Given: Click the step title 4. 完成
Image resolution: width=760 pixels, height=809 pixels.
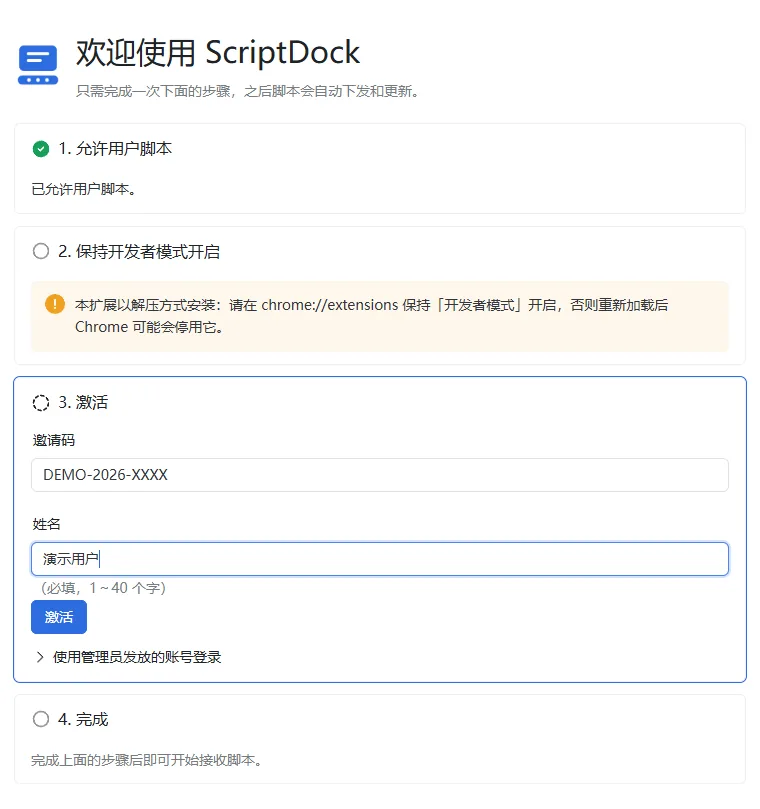Looking at the screenshot, I should click(83, 719).
